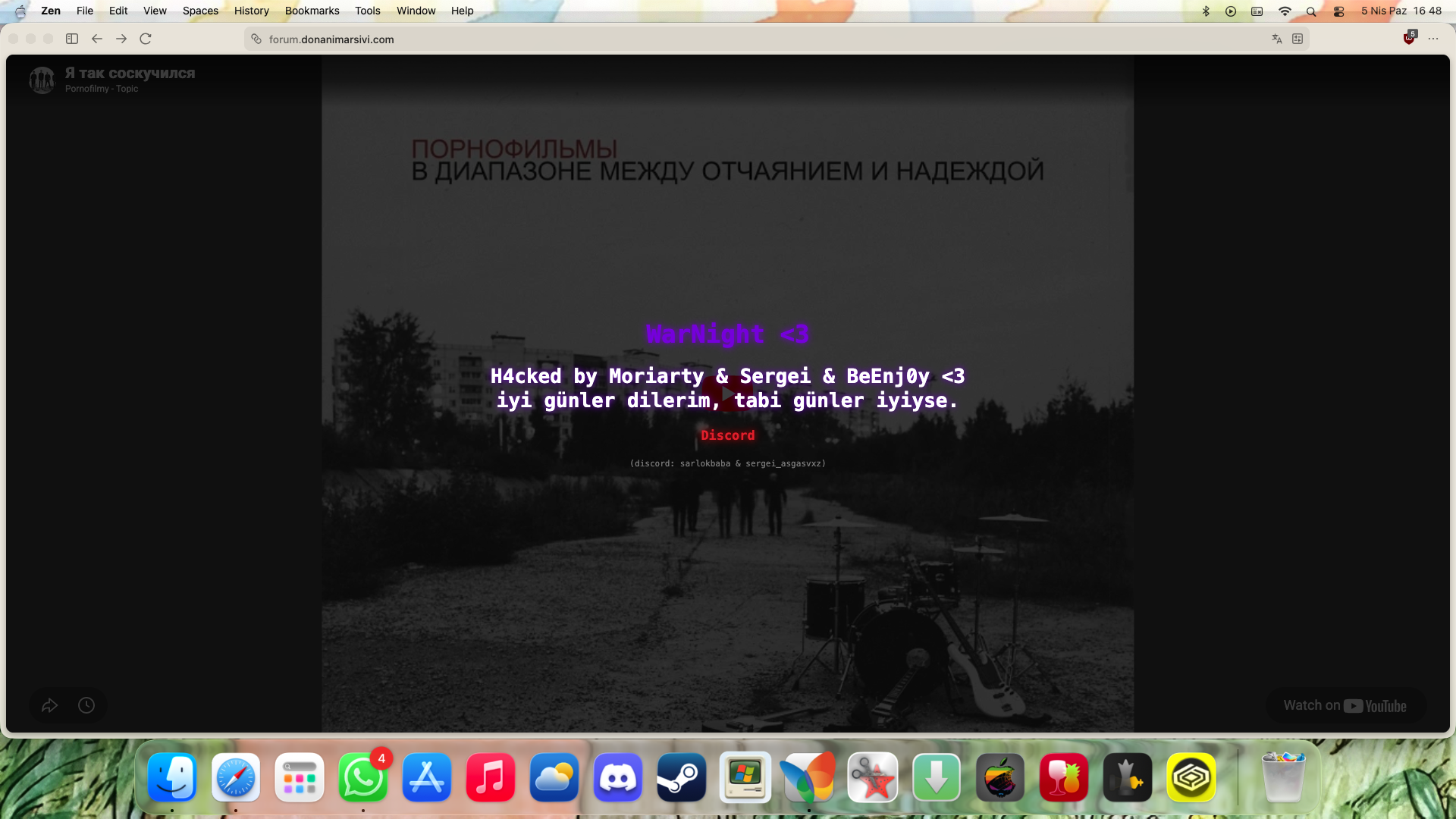The width and height of the screenshot is (1456, 819).
Task: Open the Watch on YouTube button
Action: pyautogui.click(x=1345, y=706)
